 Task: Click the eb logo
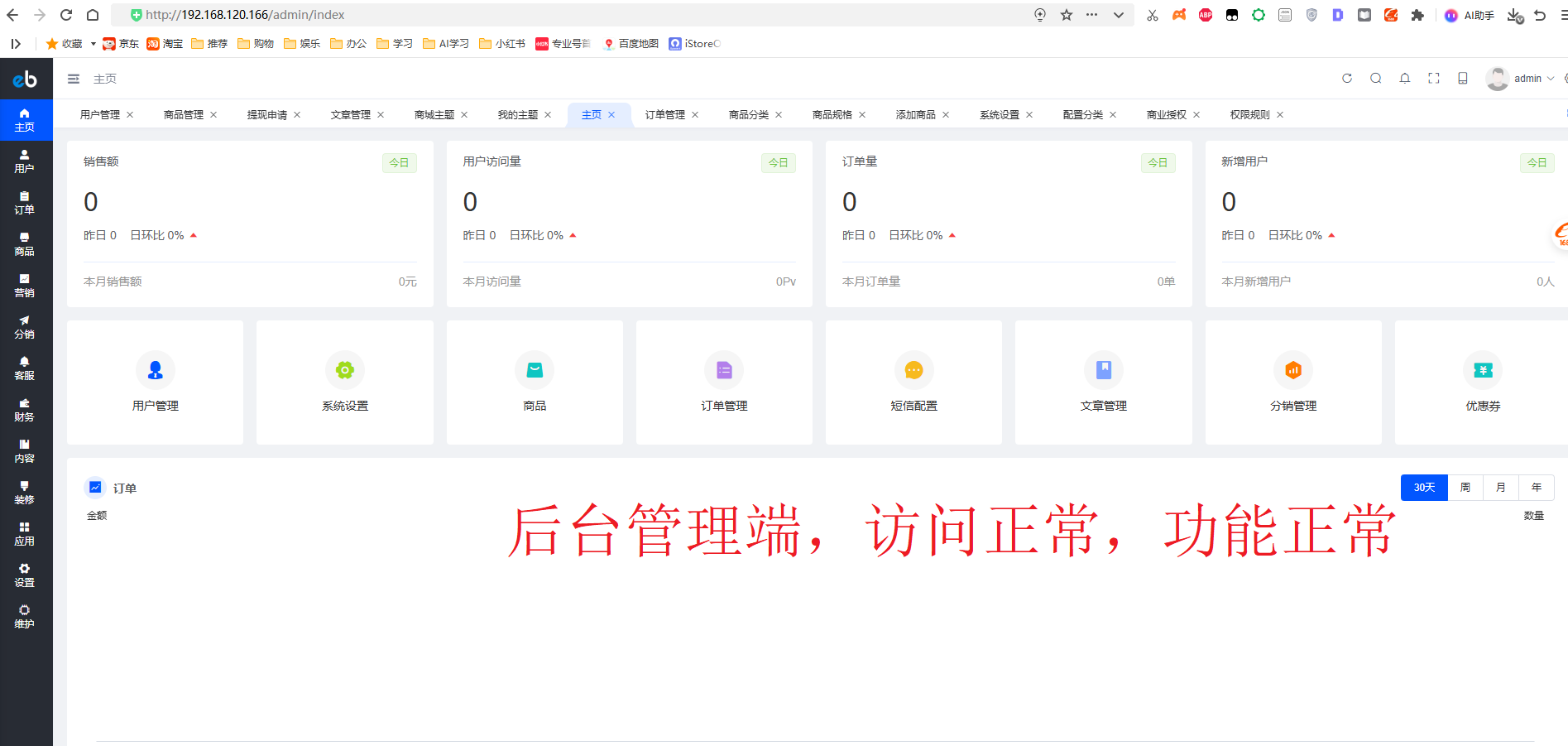point(25,79)
